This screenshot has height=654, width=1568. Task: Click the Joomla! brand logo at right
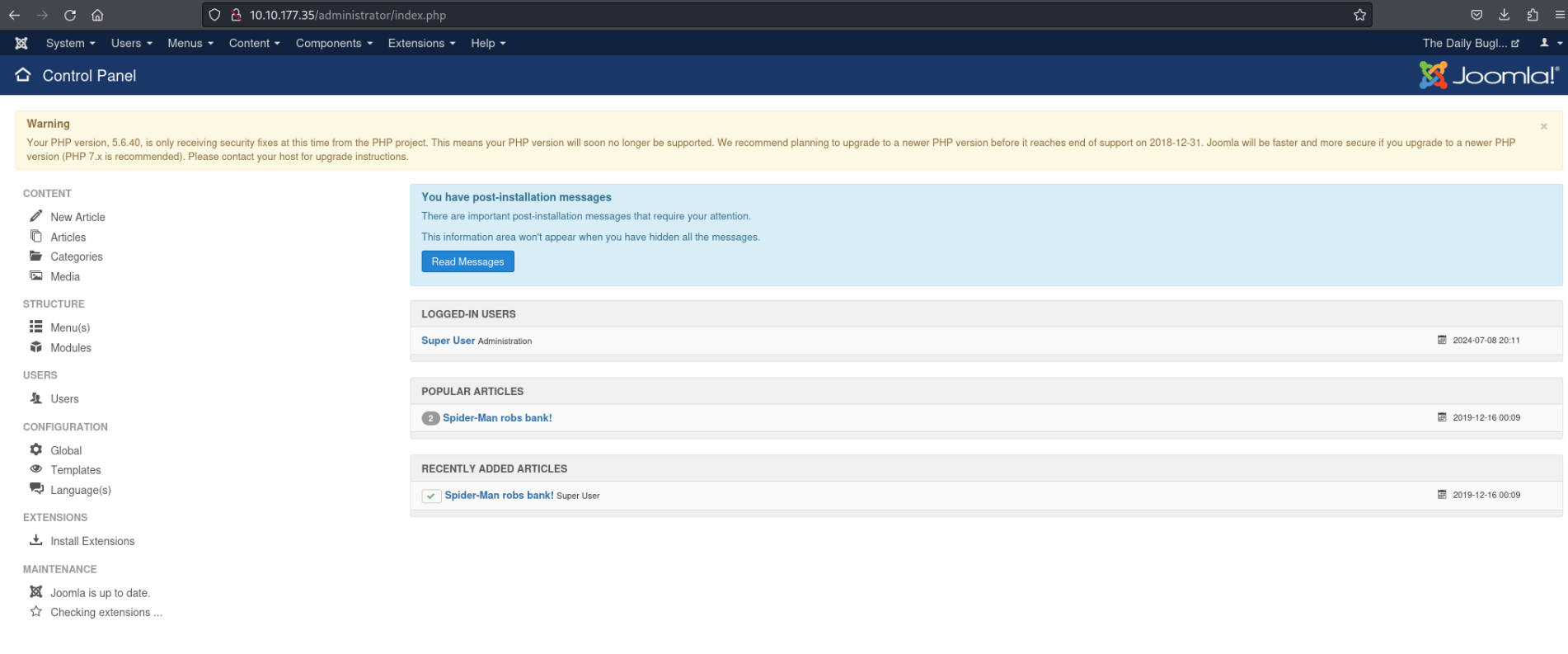1489,75
